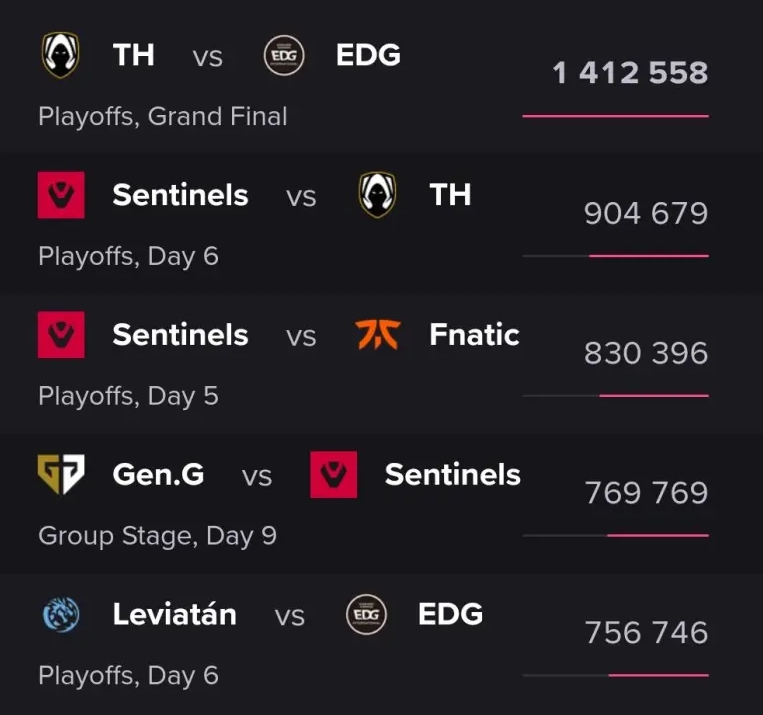This screenshot has width=763, height=715.
Task: Click the EDG logo in Grand Final row
Action: 284,55
